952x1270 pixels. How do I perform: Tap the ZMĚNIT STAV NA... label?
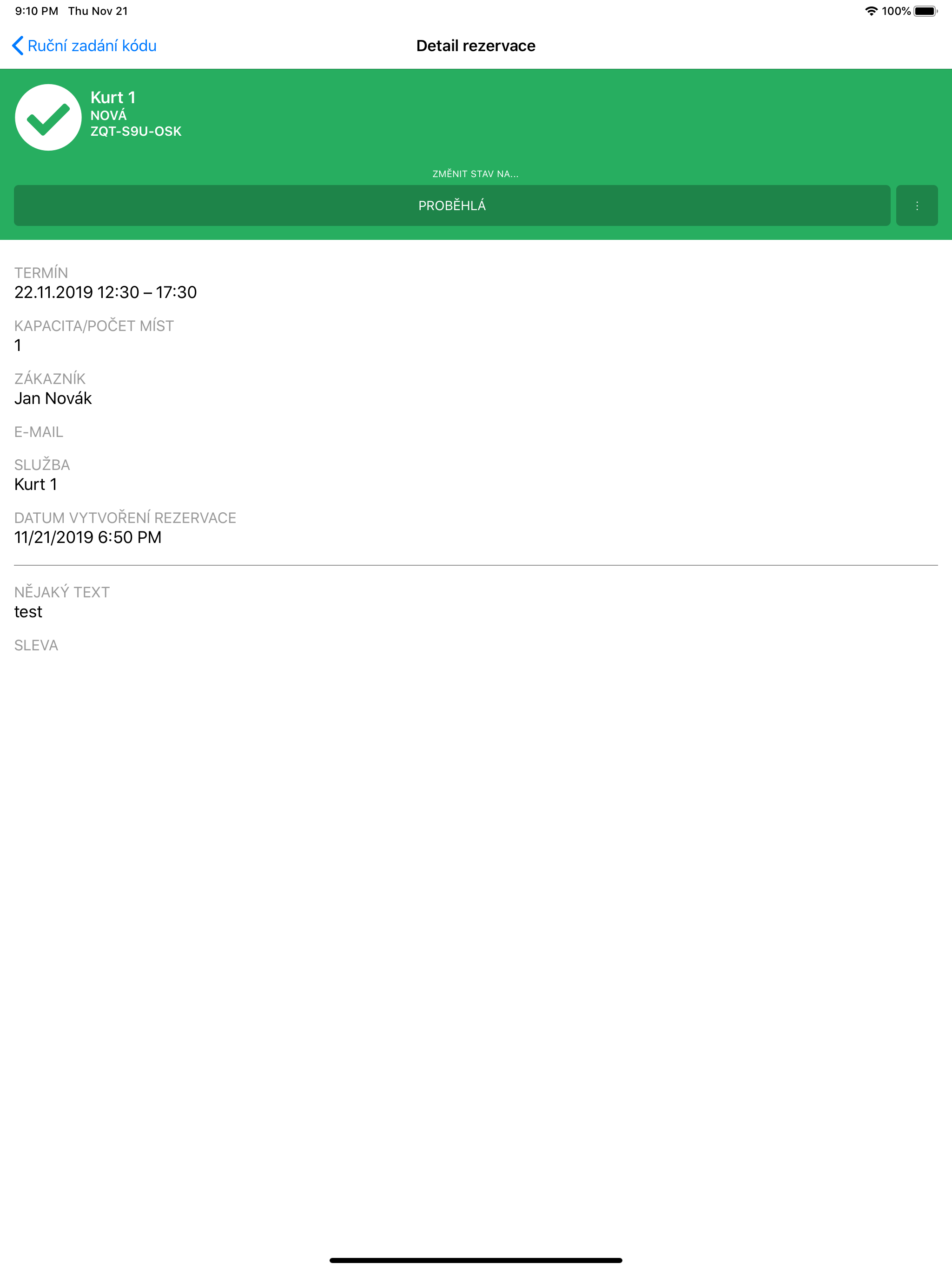[476, 174]
